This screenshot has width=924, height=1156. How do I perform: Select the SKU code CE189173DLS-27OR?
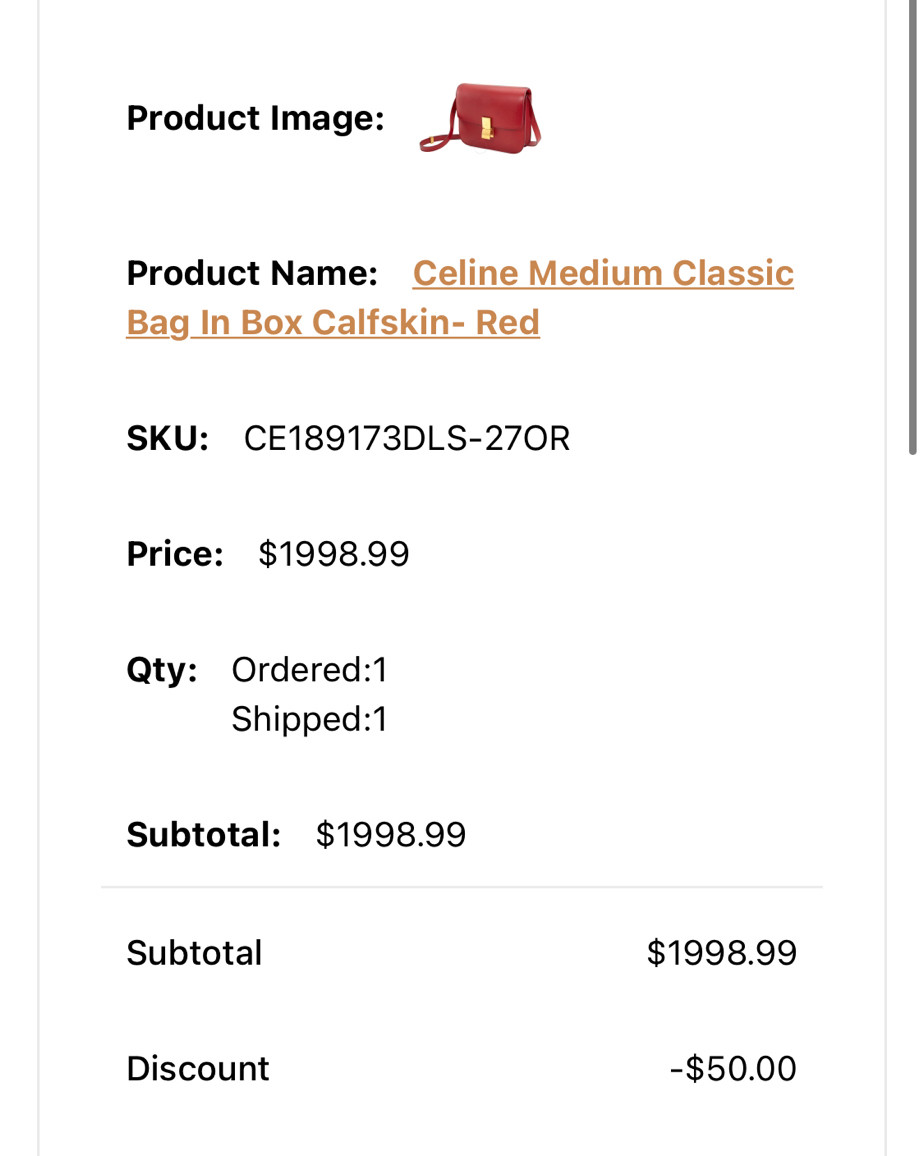coord(406,439)
